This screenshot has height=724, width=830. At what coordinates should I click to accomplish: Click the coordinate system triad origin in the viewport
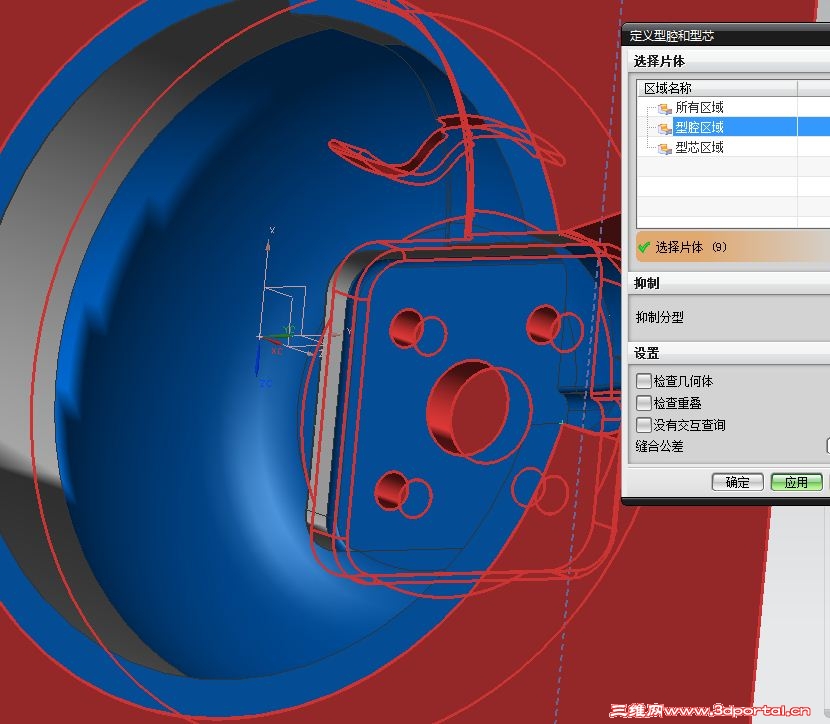coord(260,337)
